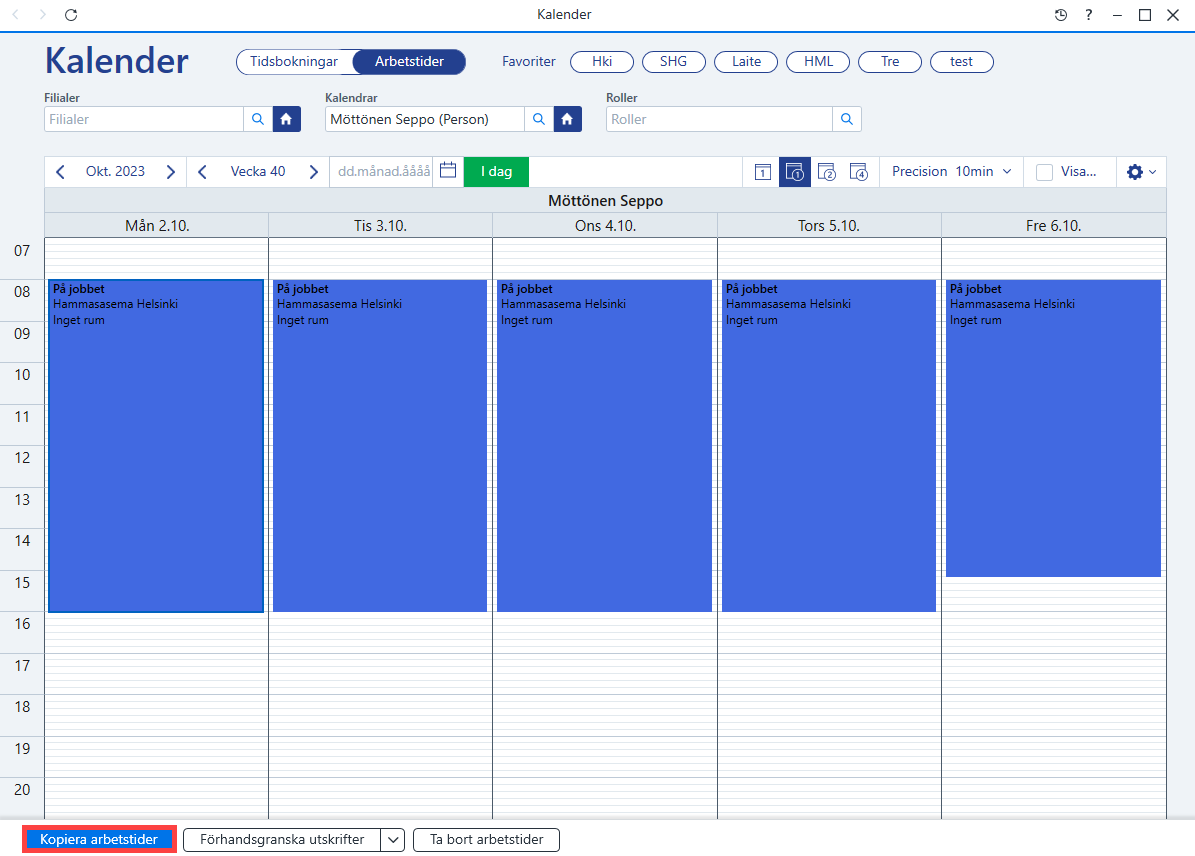The width and height of the screenshot is (1195, 856).
Task: Choose the HML favorite
Action: tap(818, 62)
